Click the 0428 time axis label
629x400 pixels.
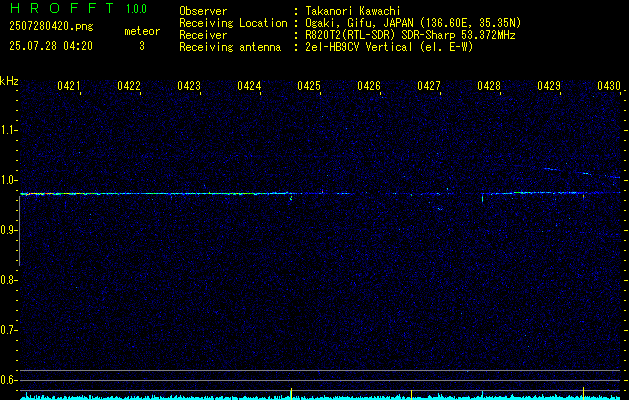489,86
